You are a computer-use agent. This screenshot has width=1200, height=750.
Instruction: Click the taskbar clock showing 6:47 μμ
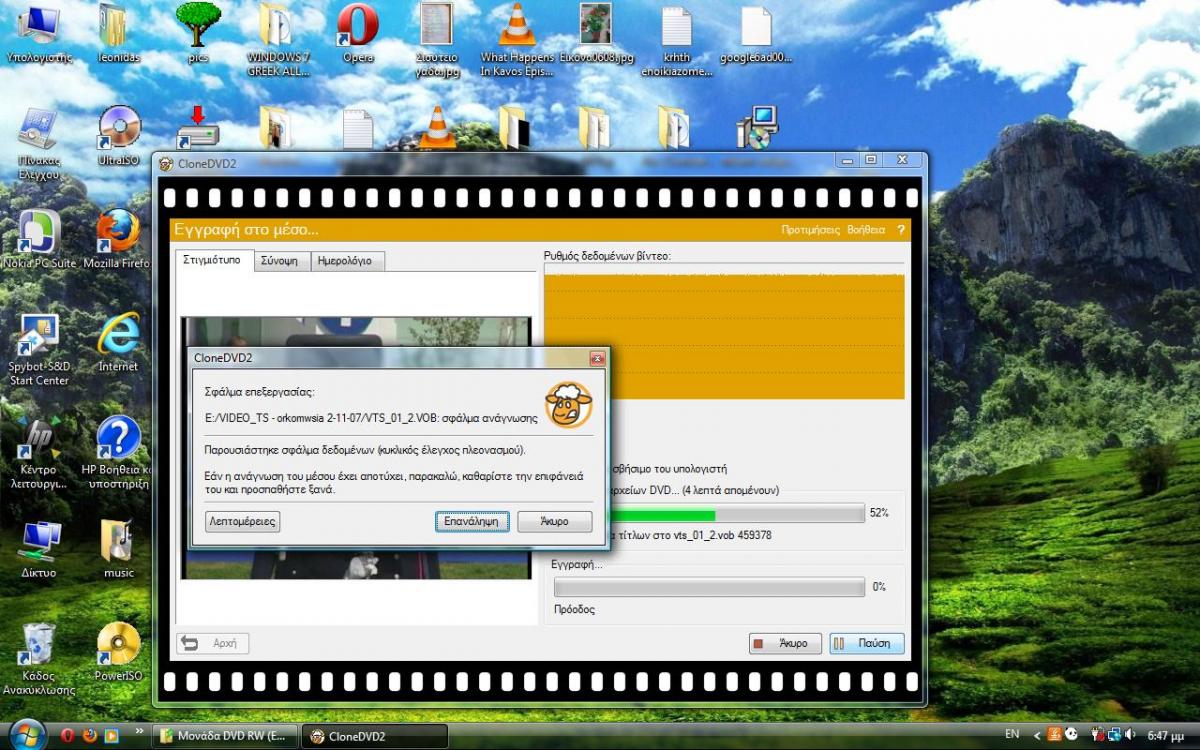click(1165, 735)
